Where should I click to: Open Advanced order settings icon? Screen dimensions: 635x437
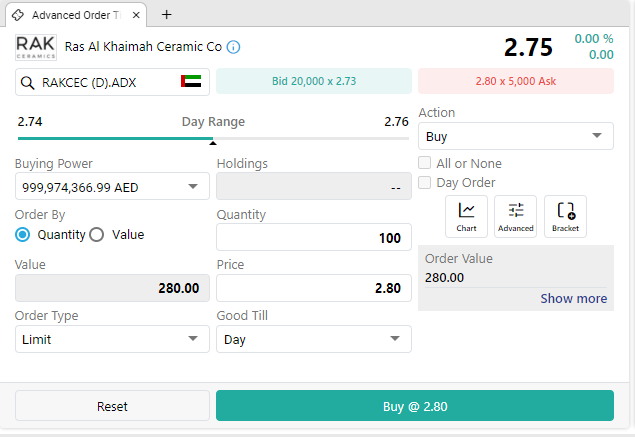coord(516,216)
